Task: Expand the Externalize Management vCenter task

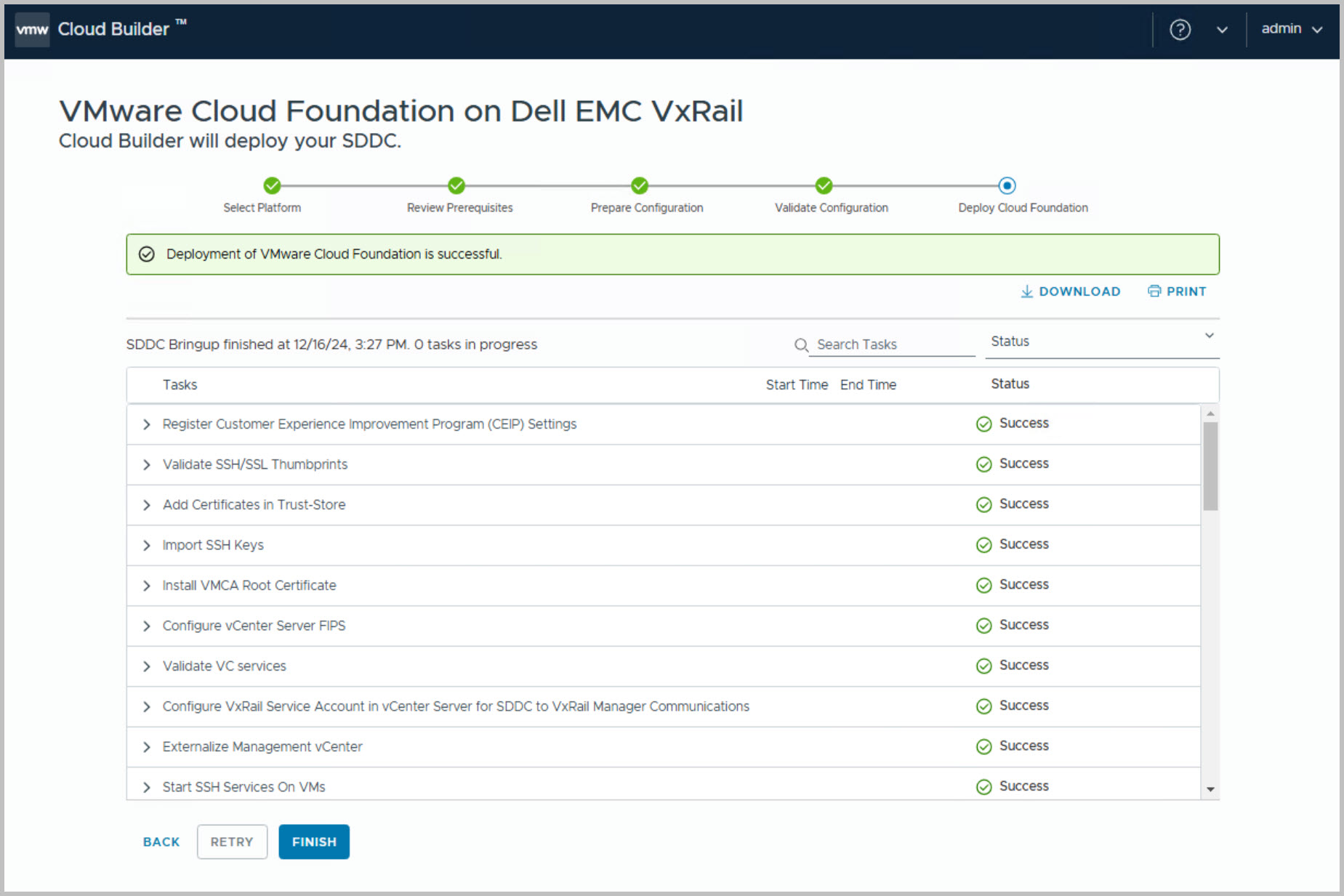Action: click(147, 747)
